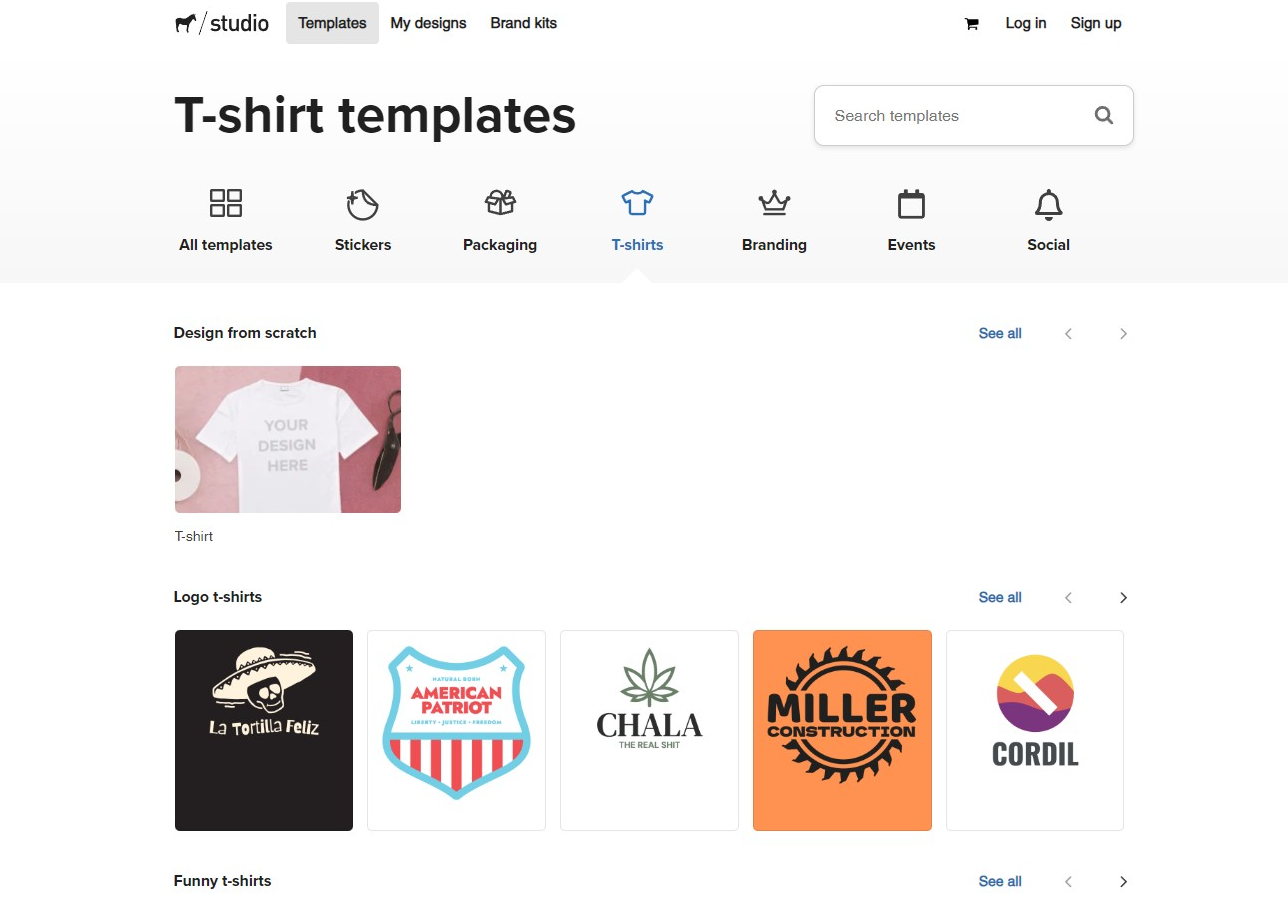
Task: Select the T-shirts category icon
Action: coord(637,202)
